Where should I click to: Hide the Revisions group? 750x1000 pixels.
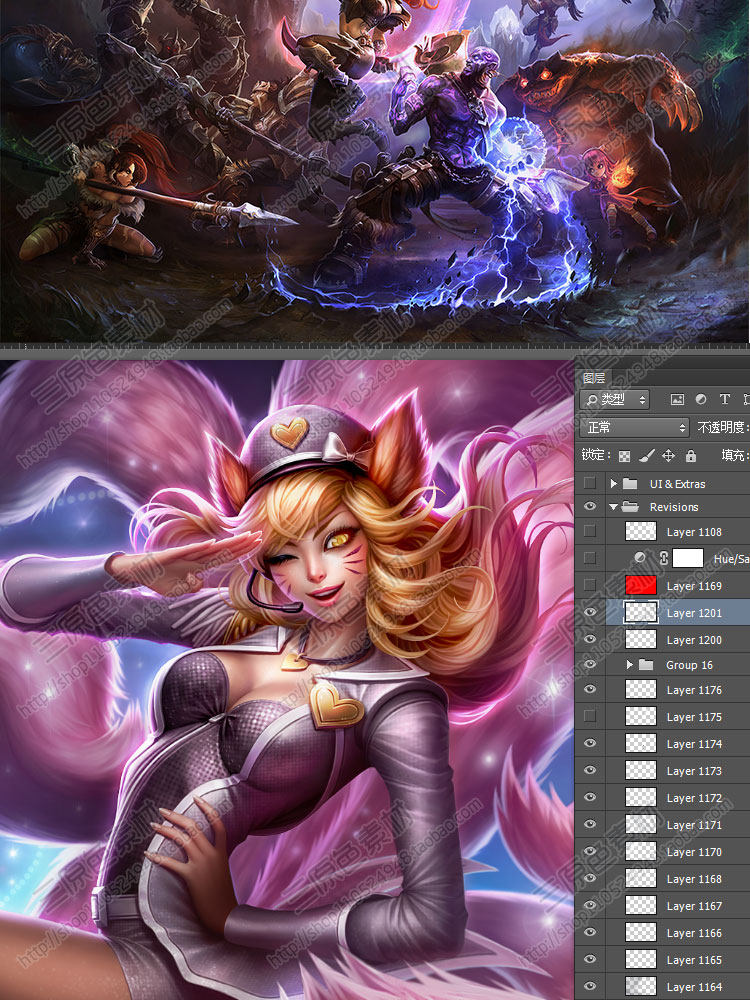(590, 507)
